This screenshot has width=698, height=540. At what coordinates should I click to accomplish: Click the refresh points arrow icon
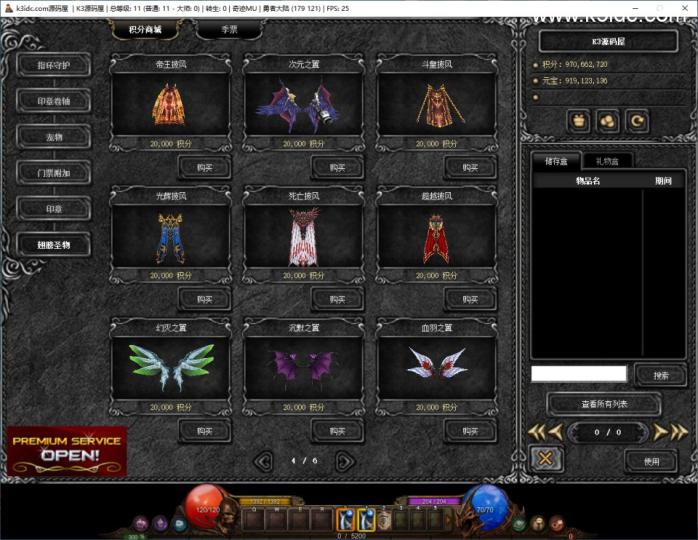[x=637, y=121]
